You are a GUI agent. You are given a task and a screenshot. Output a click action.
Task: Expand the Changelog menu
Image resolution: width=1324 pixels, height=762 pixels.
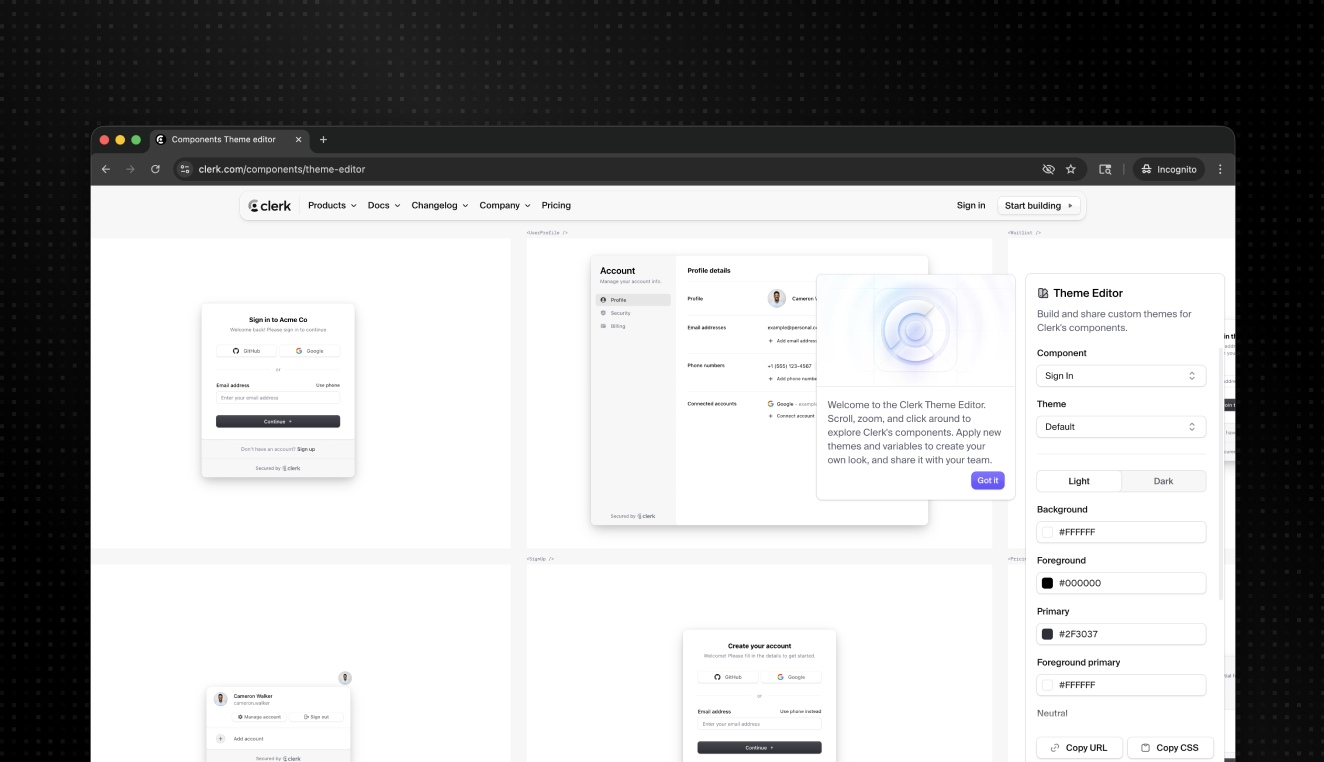pos(440,206)
